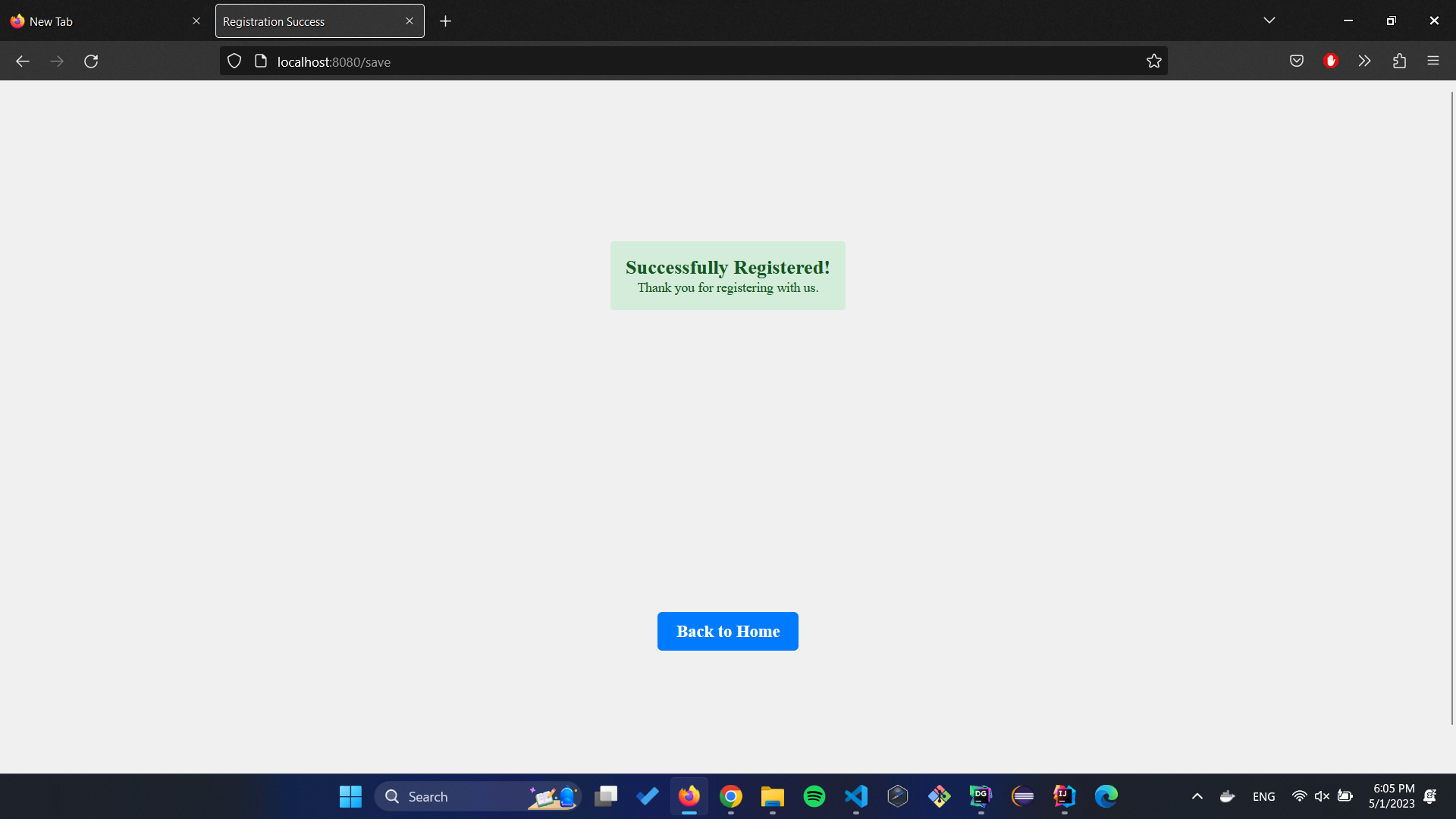Image resolution: width=1456 pixels, height=819 pixels.
Task: Click inside the address bar
Action: click(x=682, y=61)
